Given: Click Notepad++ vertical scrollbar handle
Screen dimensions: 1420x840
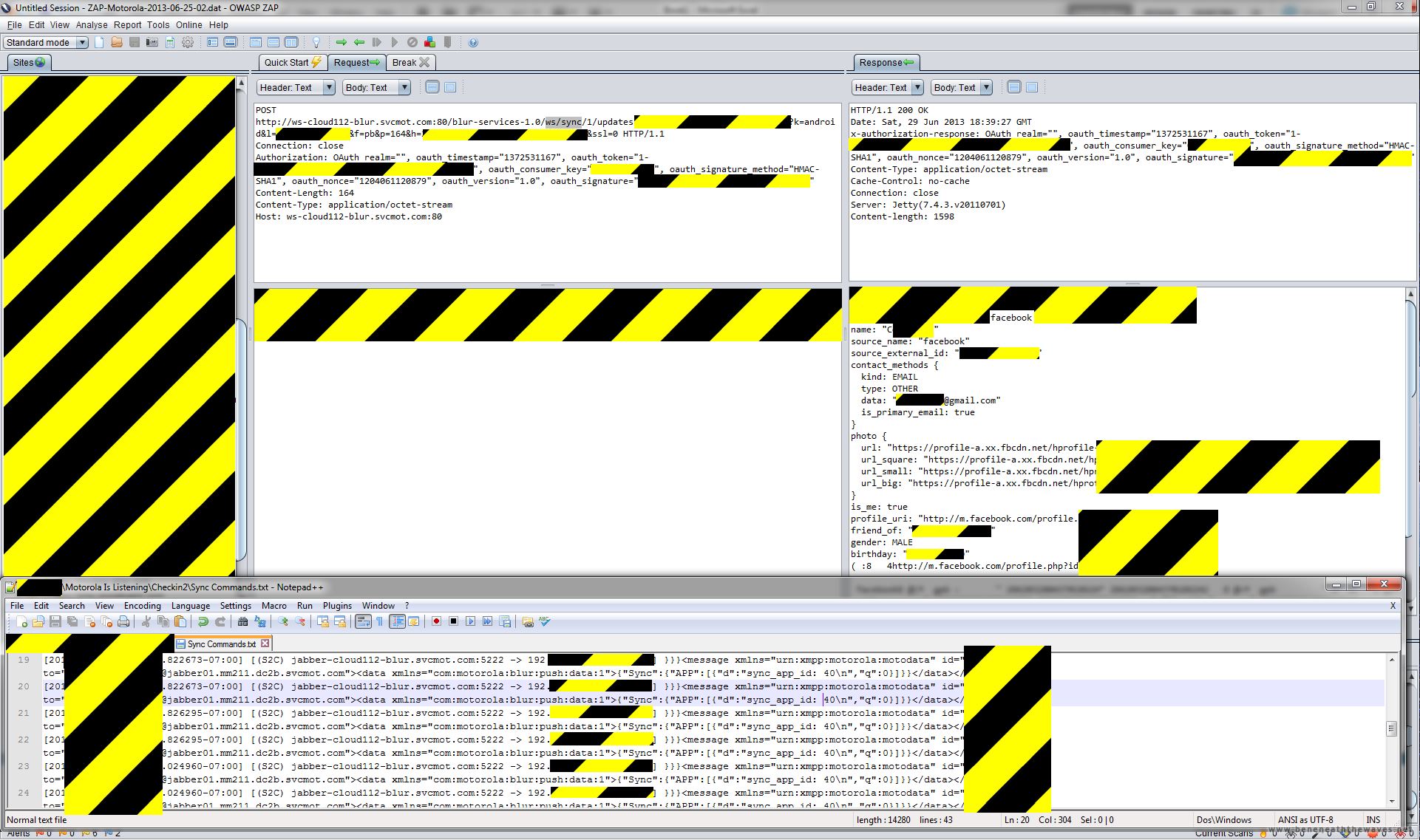Looking at the screenshot, I should (x=1391, y=728).
